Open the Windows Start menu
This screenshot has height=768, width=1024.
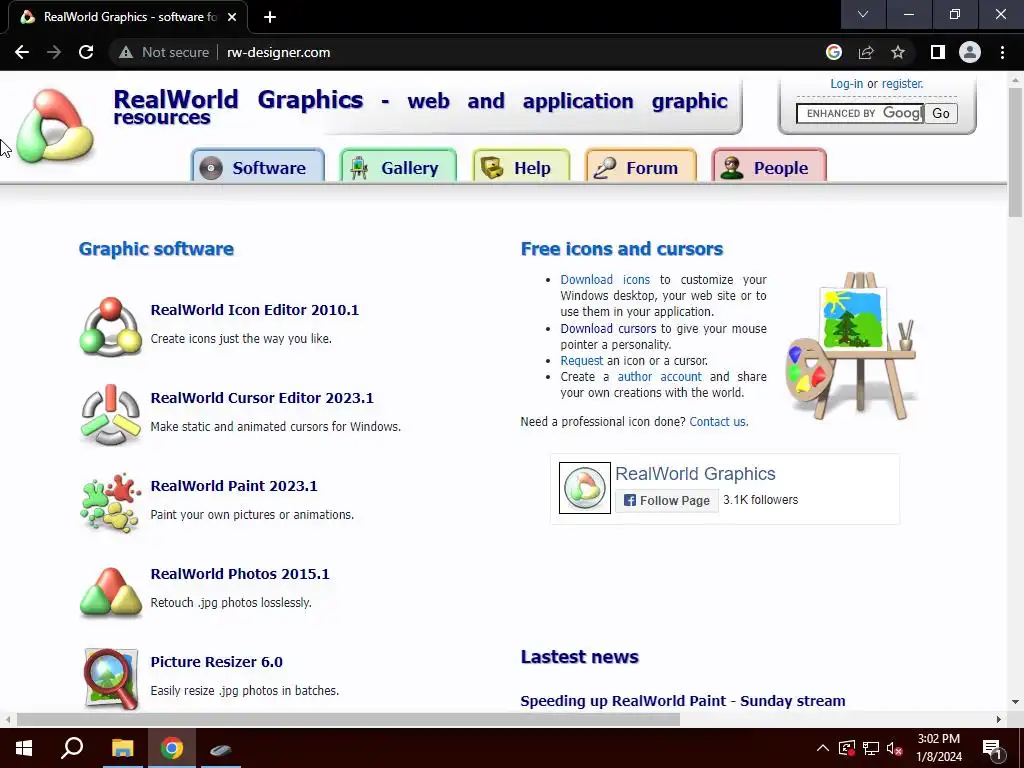(x=24, y=748)
